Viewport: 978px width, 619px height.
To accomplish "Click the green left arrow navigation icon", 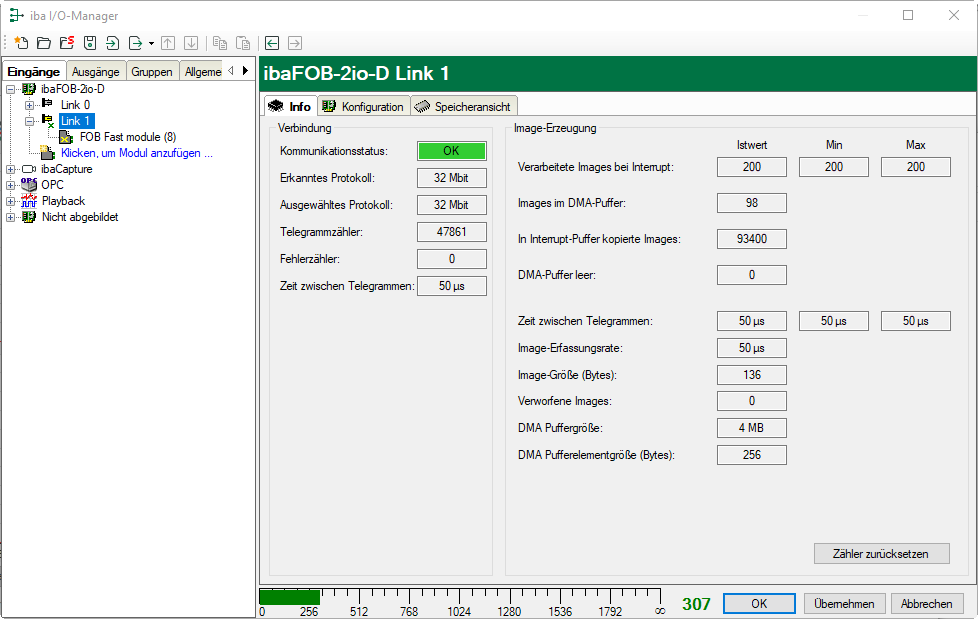I will [x=271, y=43].
